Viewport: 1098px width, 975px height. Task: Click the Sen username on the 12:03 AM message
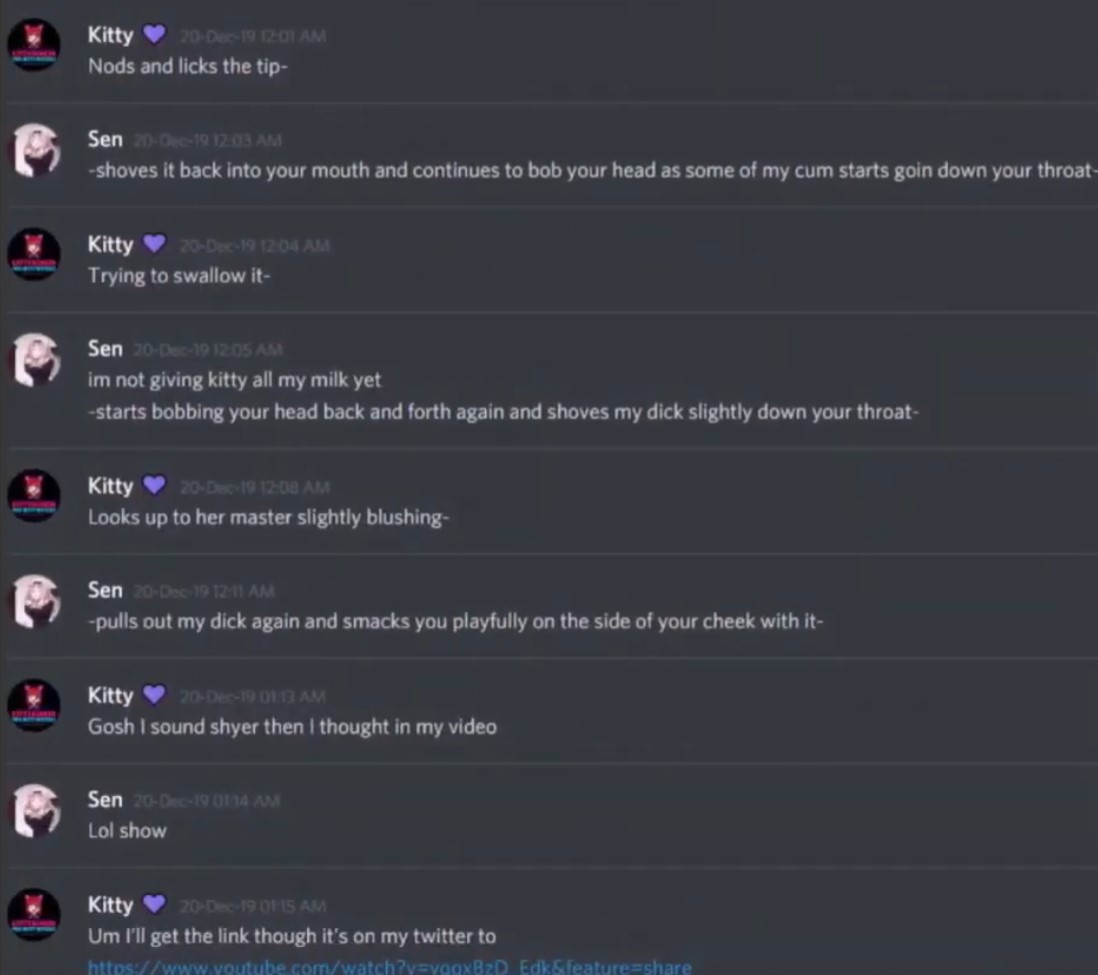click(105, 139)
